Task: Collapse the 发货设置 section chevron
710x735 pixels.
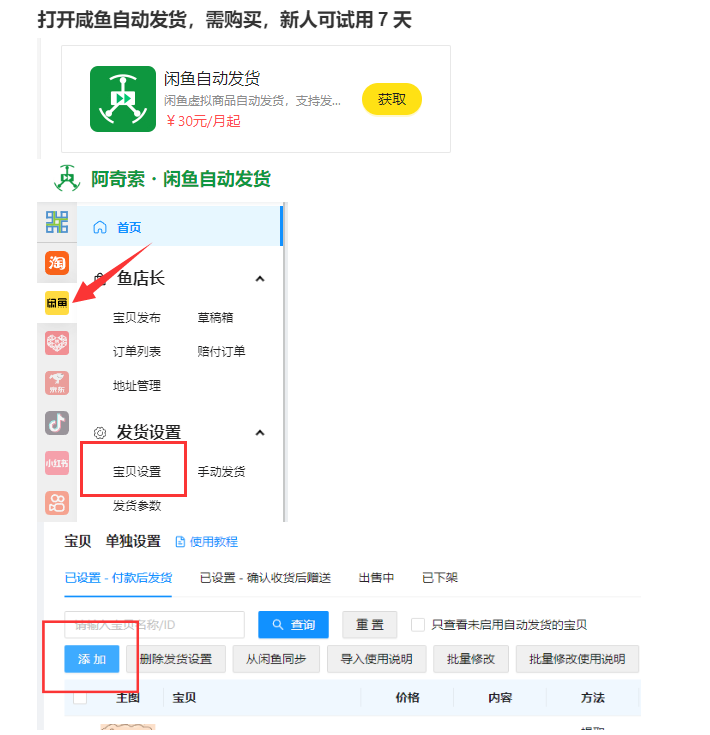Action: coord(260,433)
